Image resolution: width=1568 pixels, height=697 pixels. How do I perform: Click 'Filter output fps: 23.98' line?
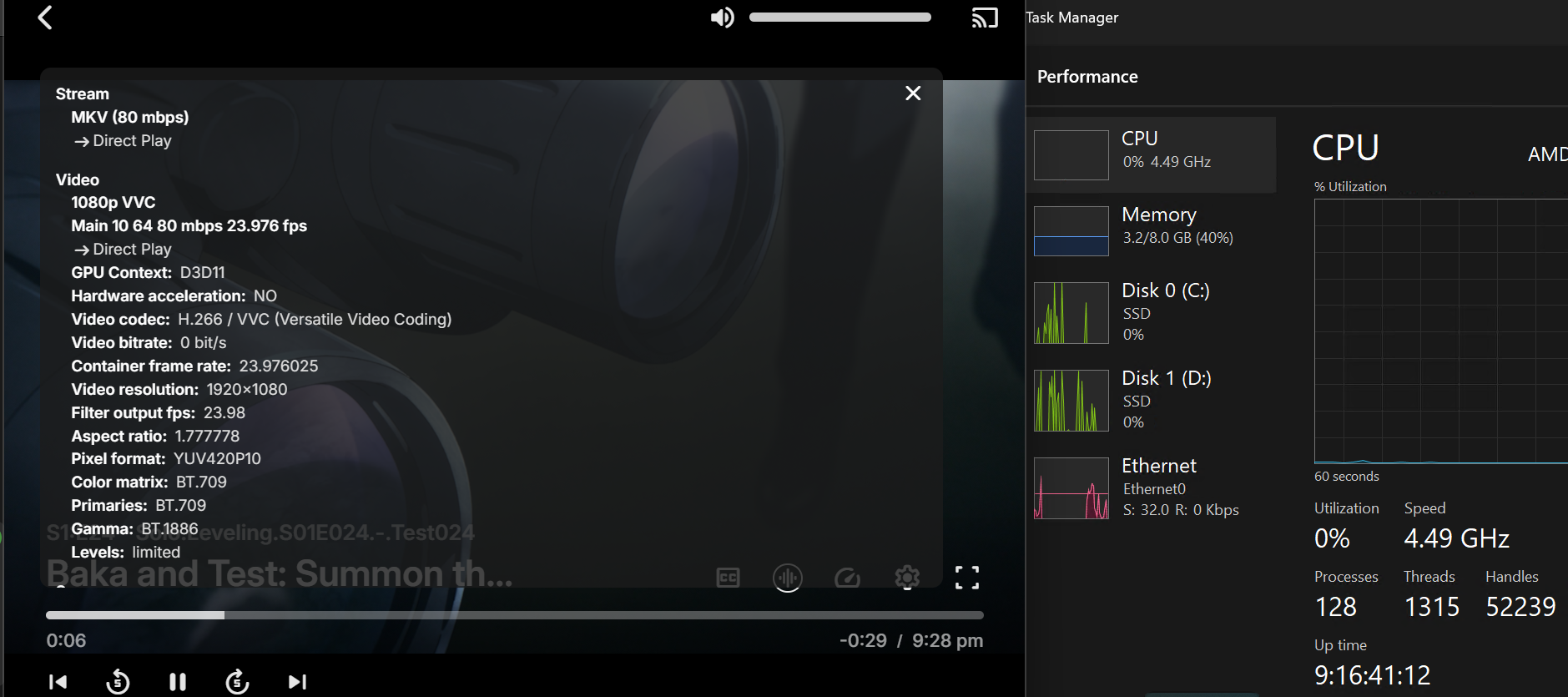pos(159,413)
